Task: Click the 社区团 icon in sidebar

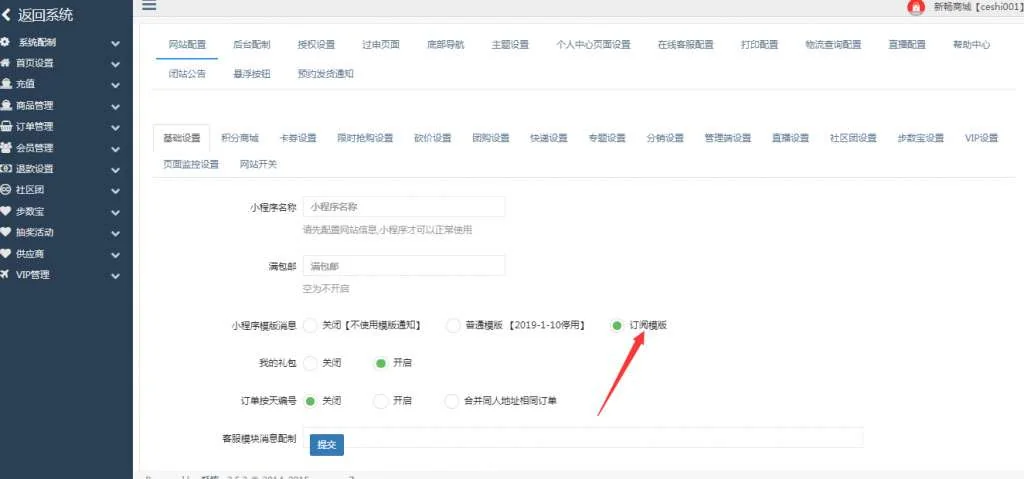Action: [6, 189]
